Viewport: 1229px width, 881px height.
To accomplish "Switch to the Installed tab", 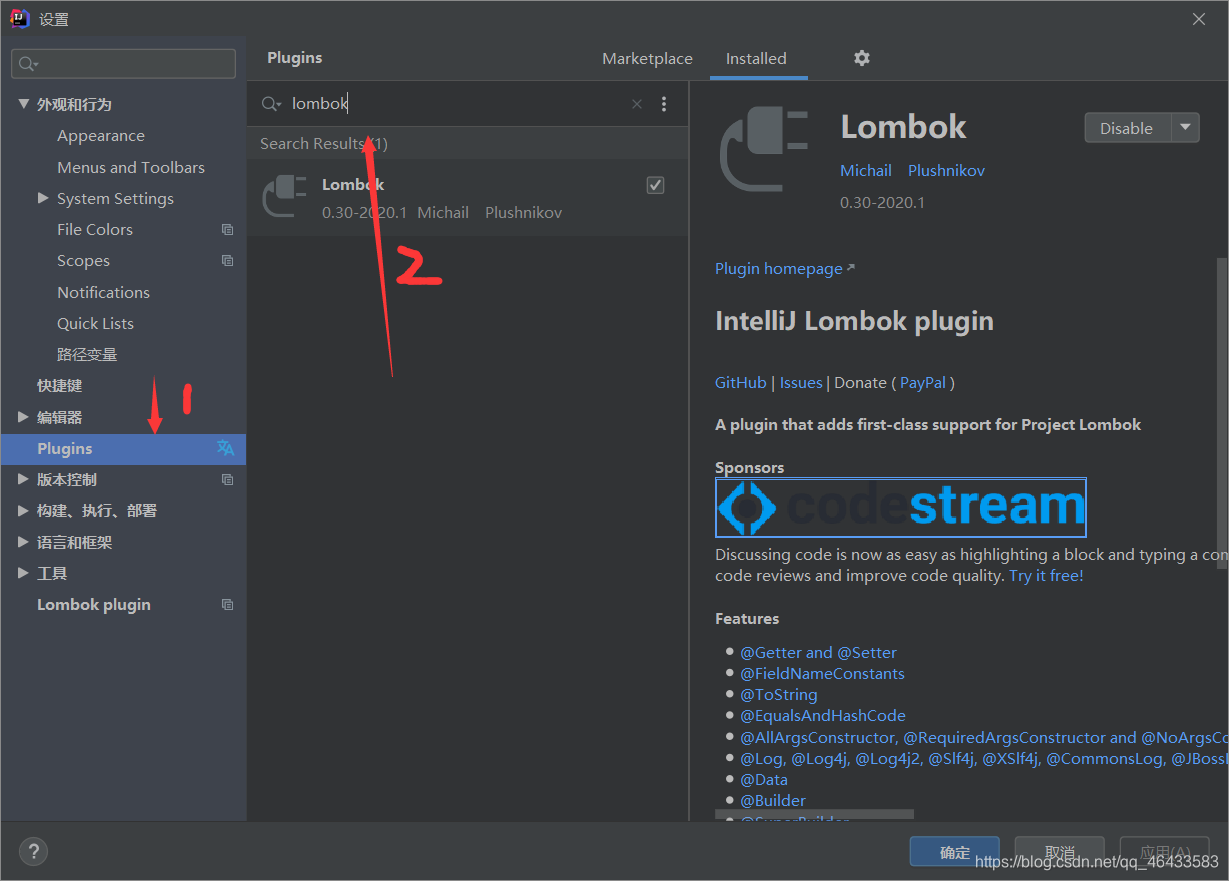I will (x=756, y=59).
